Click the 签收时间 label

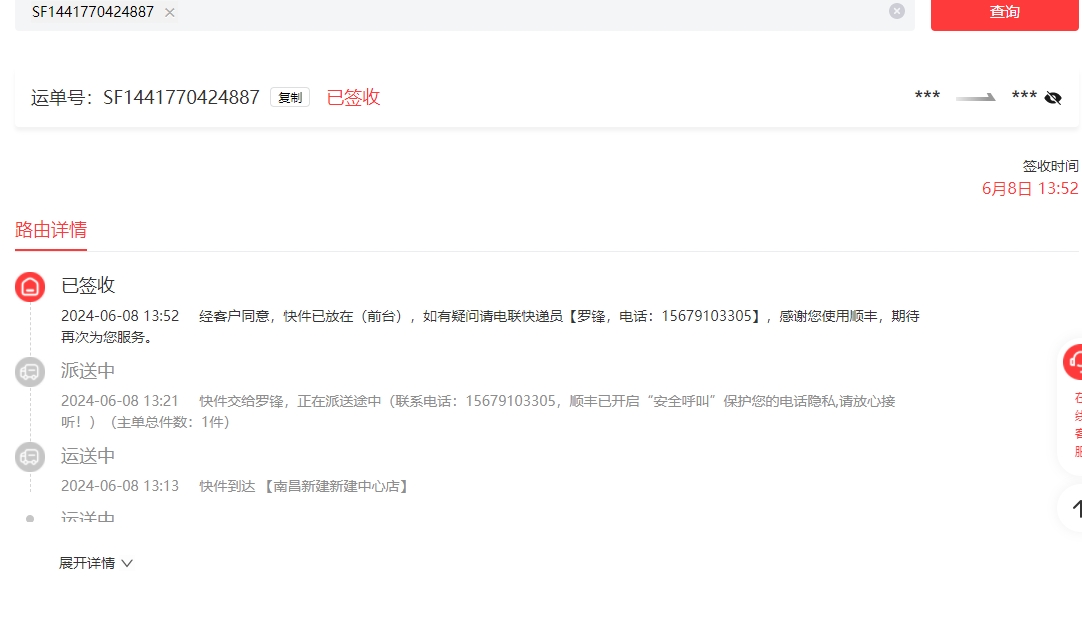(x=1050, y=166)
